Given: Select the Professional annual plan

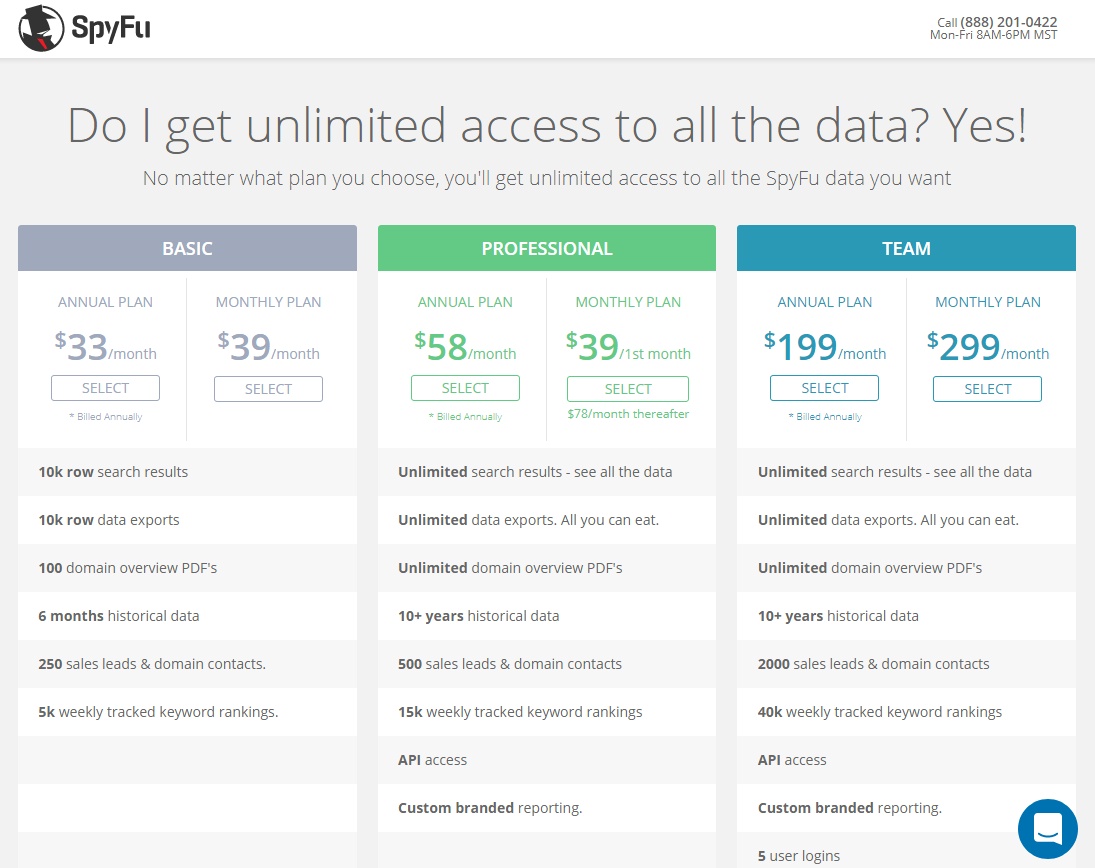Looking at the screenshot, I should pos(465,388).
